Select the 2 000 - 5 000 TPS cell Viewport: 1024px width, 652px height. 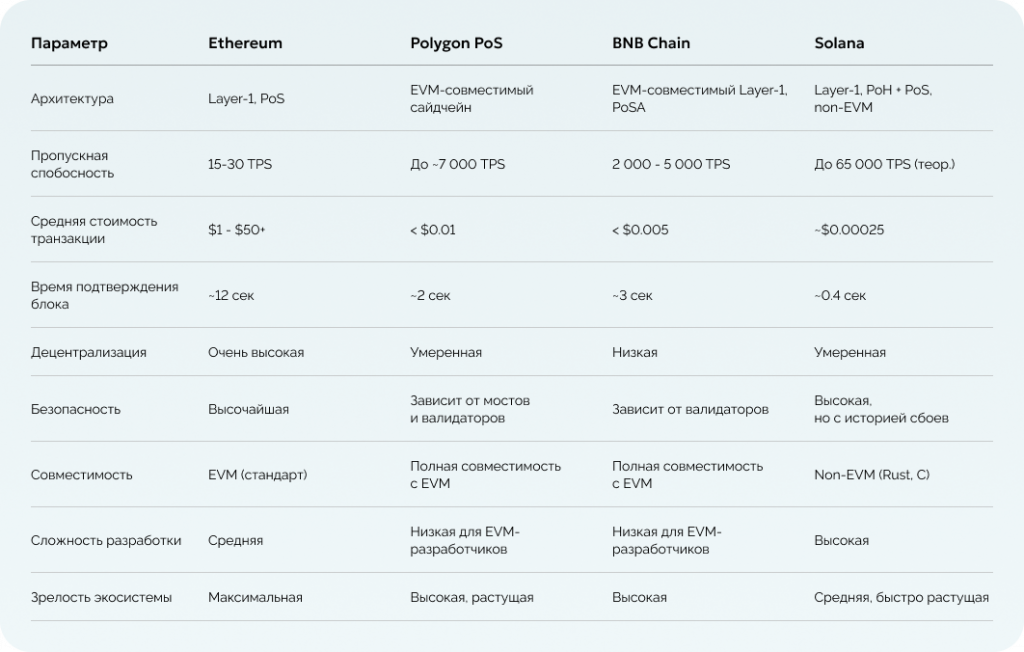(x=671, y=164)
